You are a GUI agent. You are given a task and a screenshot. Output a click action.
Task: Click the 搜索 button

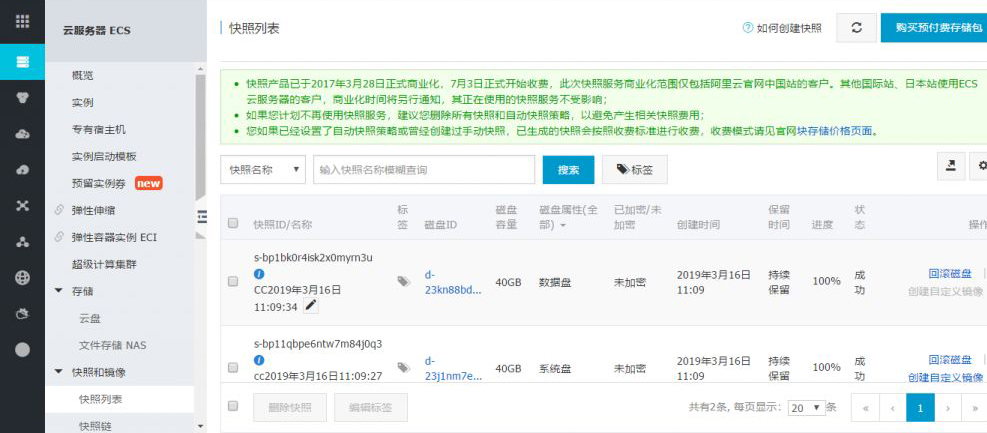point(568,170)
